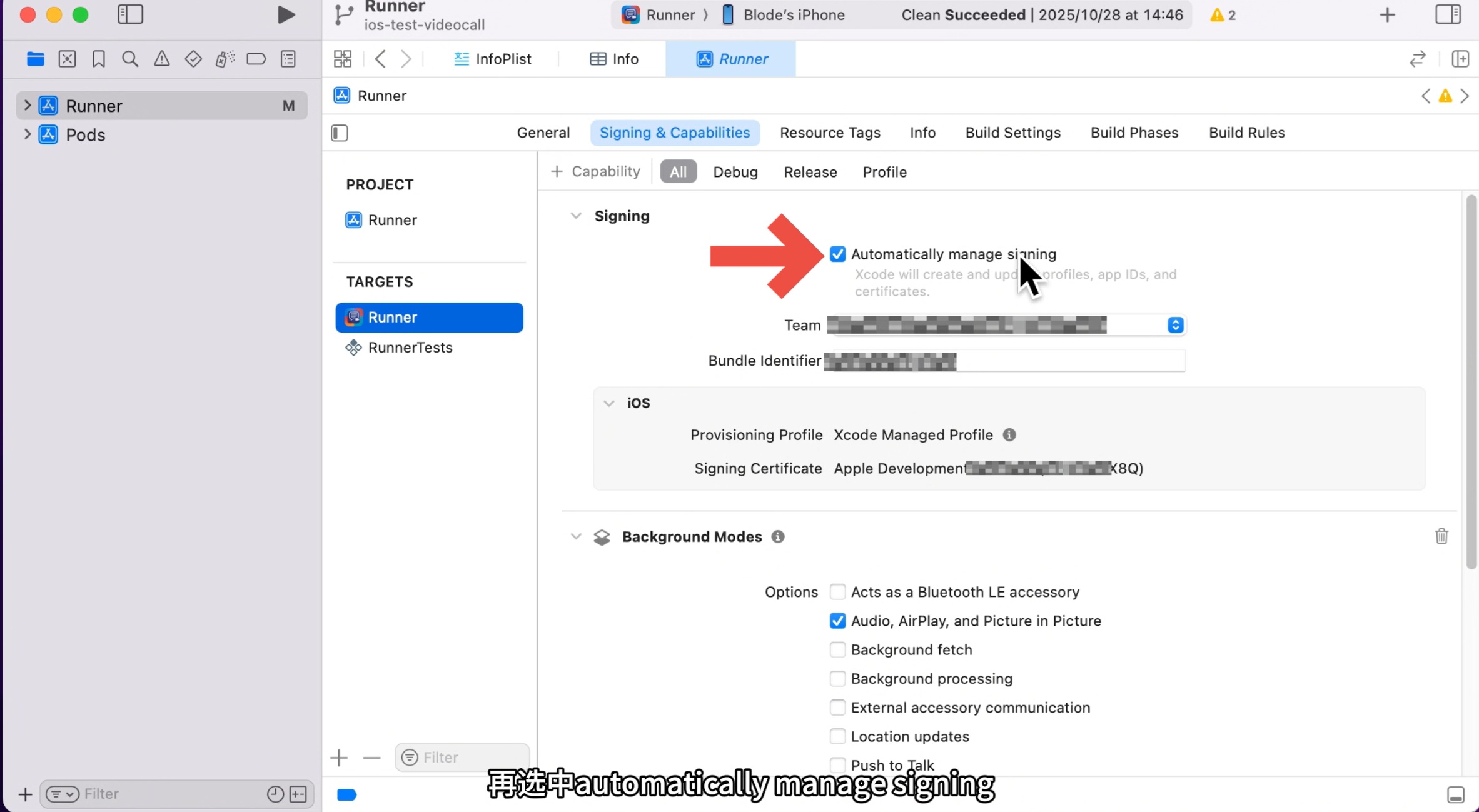The width and height of the screenshot is (1479, 812).
Task: Uncheck Automatically manage signing
Action: 838,254
